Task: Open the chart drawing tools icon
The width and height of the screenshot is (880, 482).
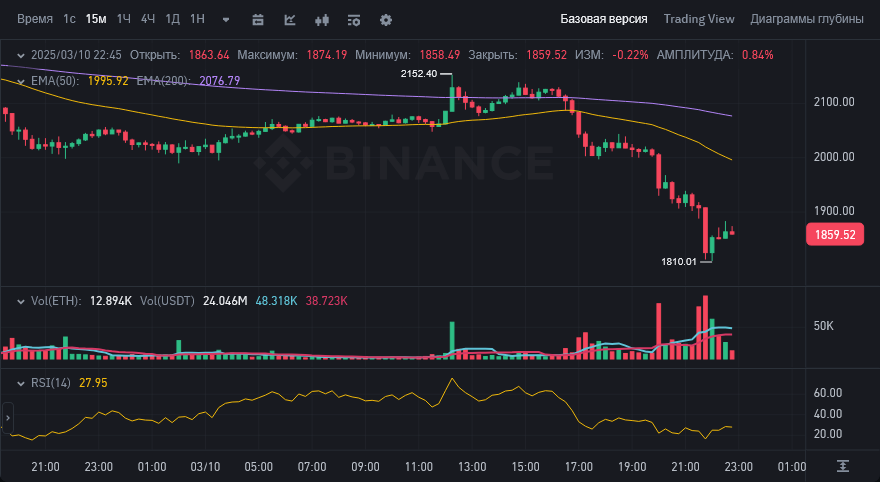Action: click(x=290, y=20)
